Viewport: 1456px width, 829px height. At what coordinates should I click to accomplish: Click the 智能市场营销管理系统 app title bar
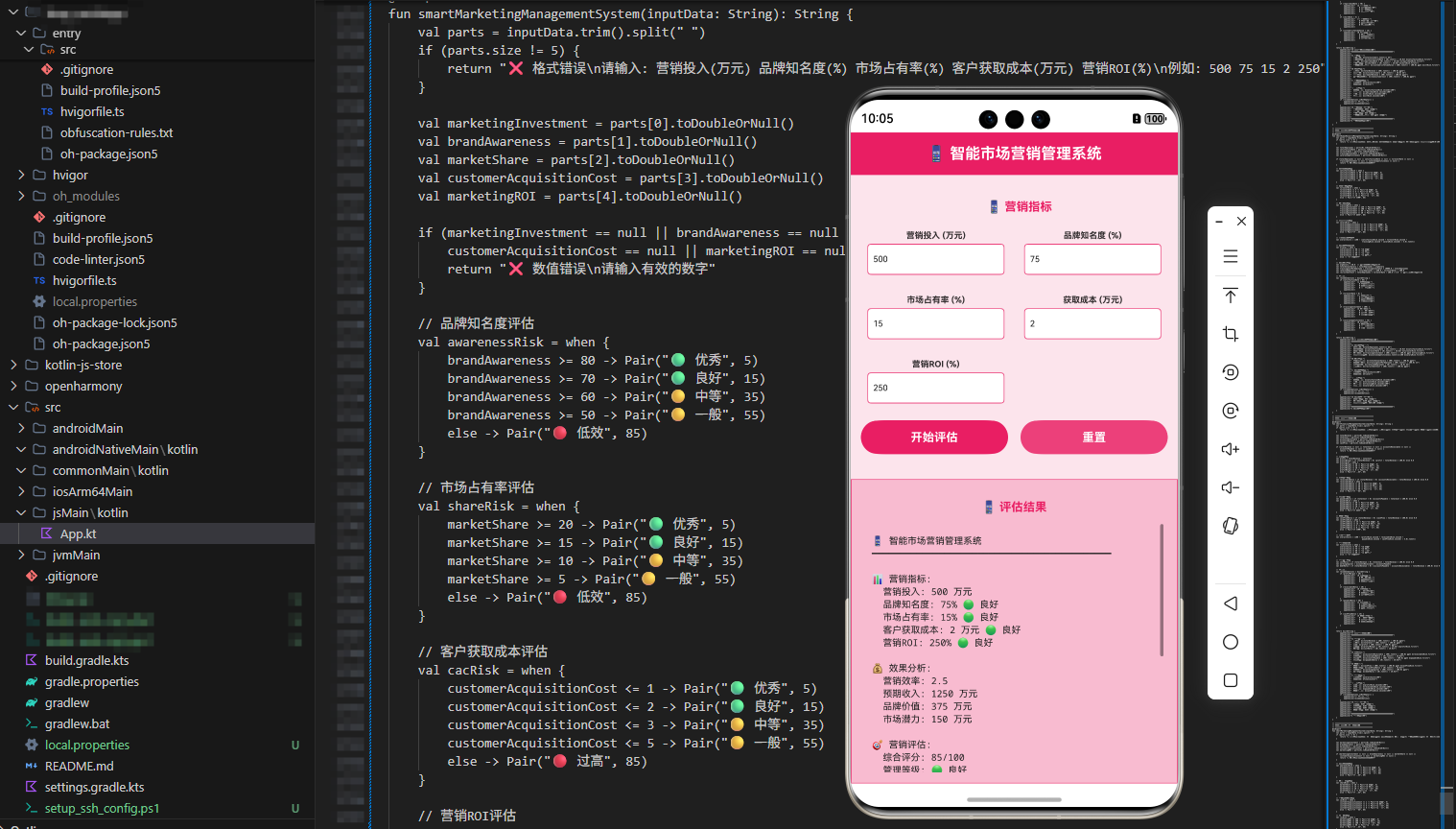[1015, 154]
